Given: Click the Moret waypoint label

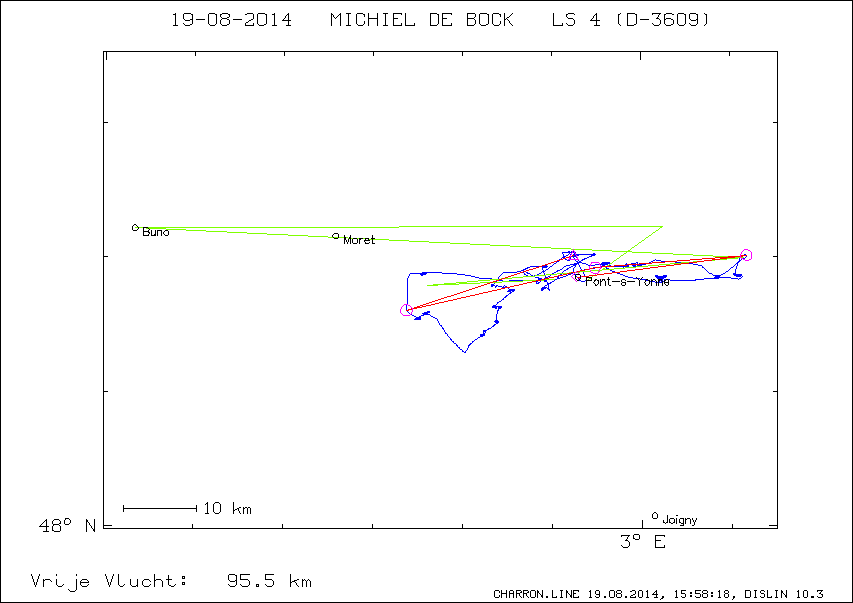Looking at the screenshot, I should (x=359, y=240).
